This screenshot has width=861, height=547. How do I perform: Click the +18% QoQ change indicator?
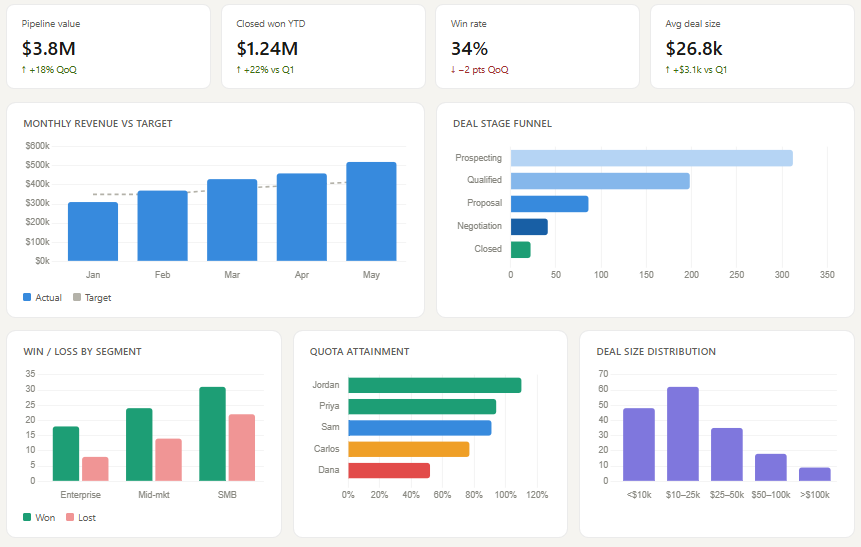click(x=49, y=70)
